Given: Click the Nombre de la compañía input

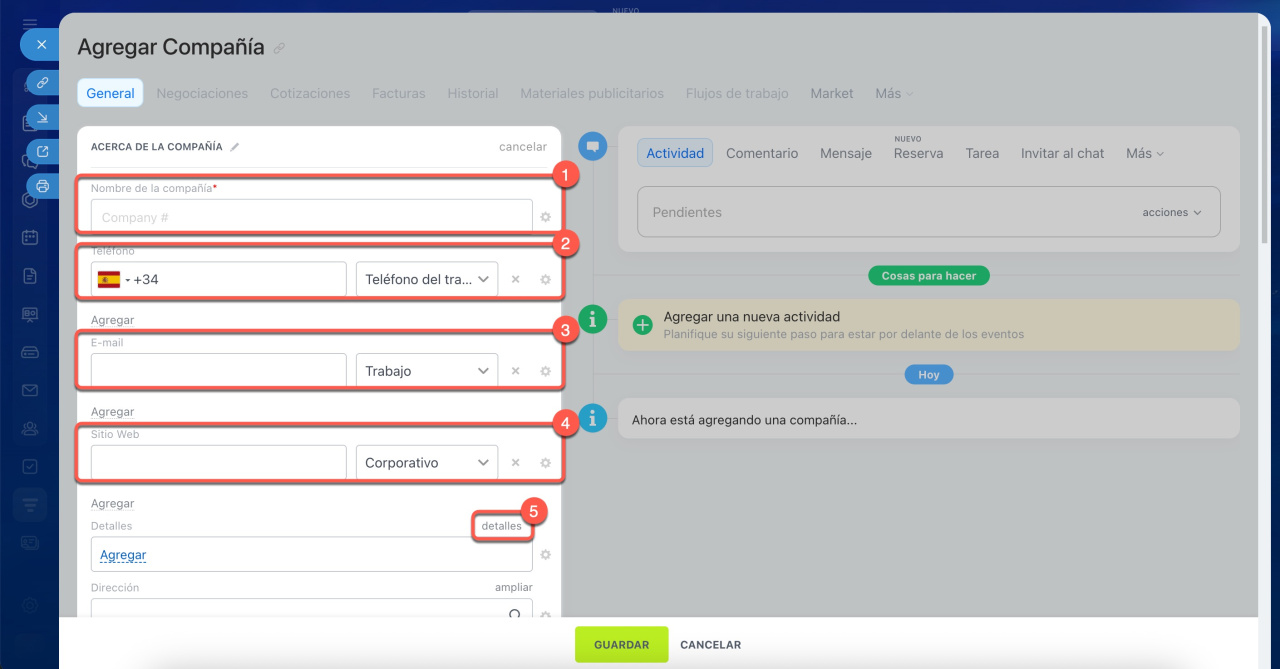Looking at the screenshot, I should pyautogui.click(x=311, y=217).
